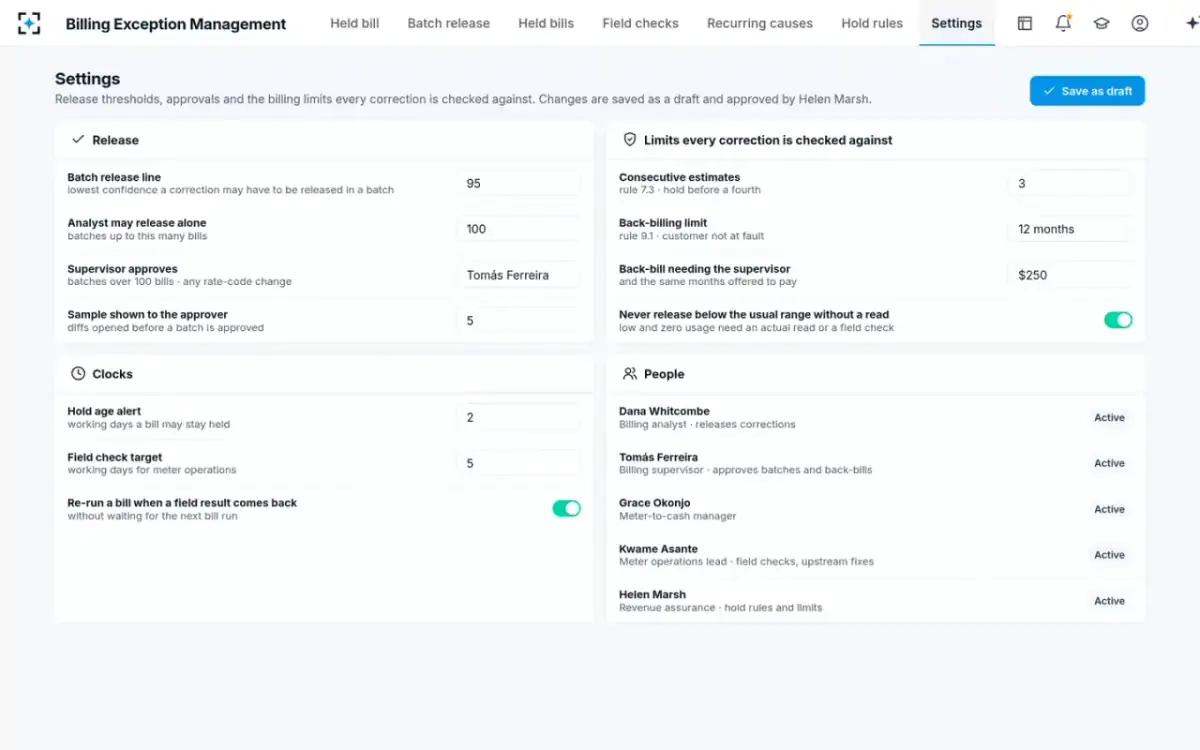Switch to the Batch release tab
Image resolution: width=1200 pixels, height=750 pixels.
(449, 23)
